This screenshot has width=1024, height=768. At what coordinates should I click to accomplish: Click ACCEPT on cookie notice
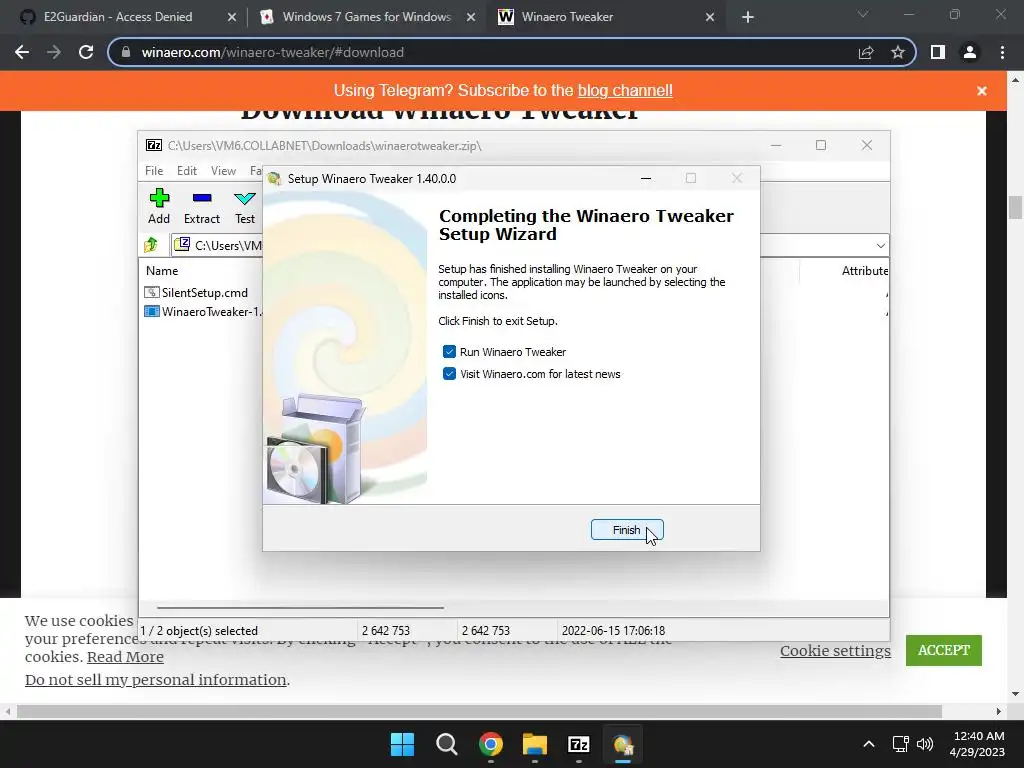(x=944, y=650)
